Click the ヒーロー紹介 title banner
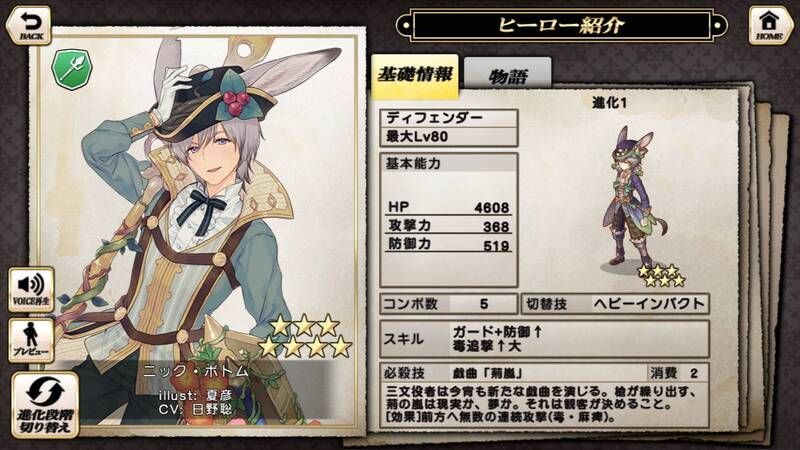Image resolution: width=800 pixels, height=450 pixels. tap(561, 24)
